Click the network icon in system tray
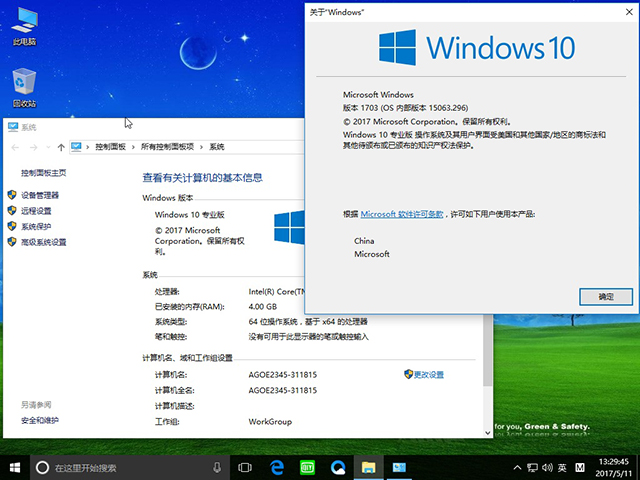Image resolution: width=640 pixels, height=480 pixels. coord(532,468)
